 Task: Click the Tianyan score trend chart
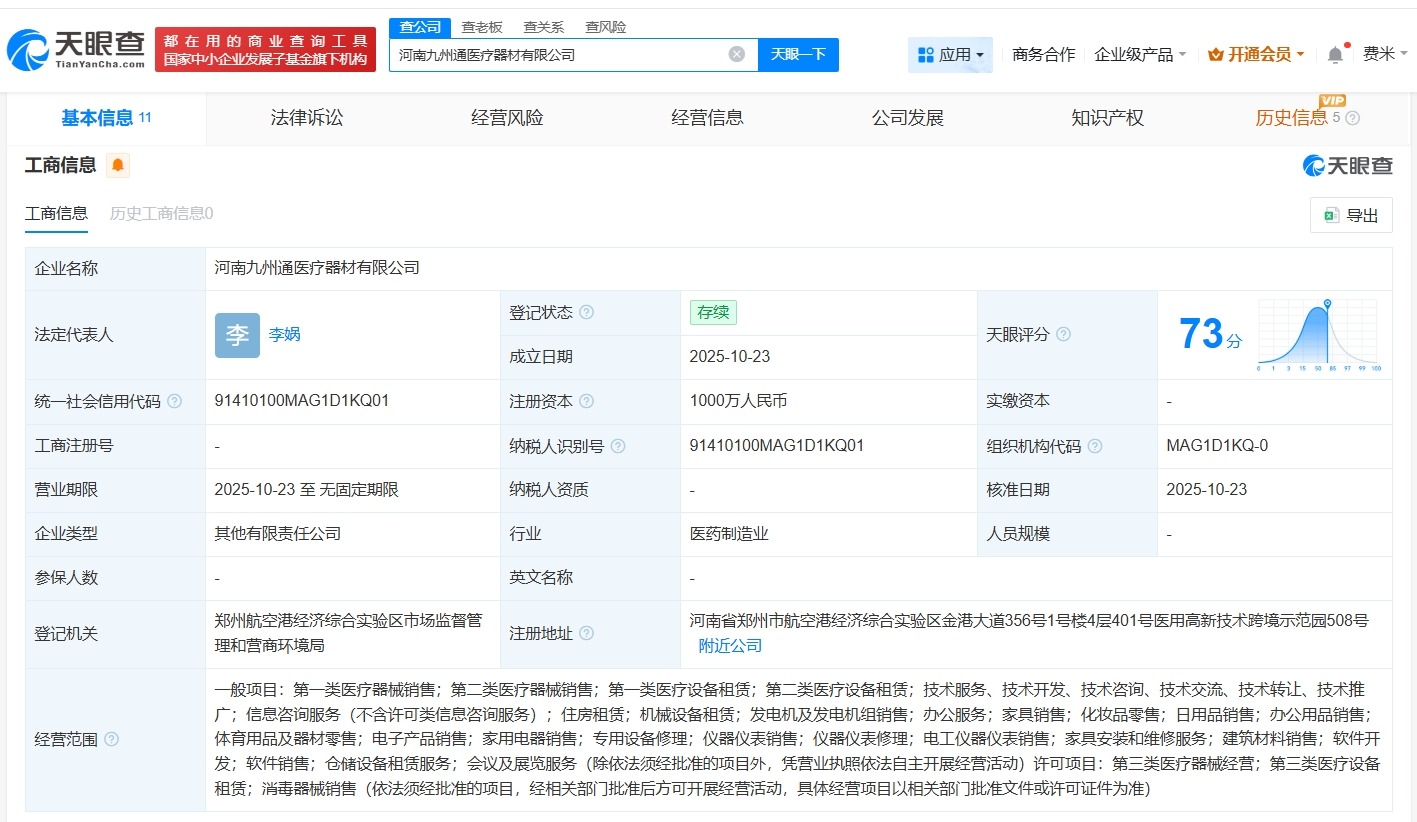1318,334
